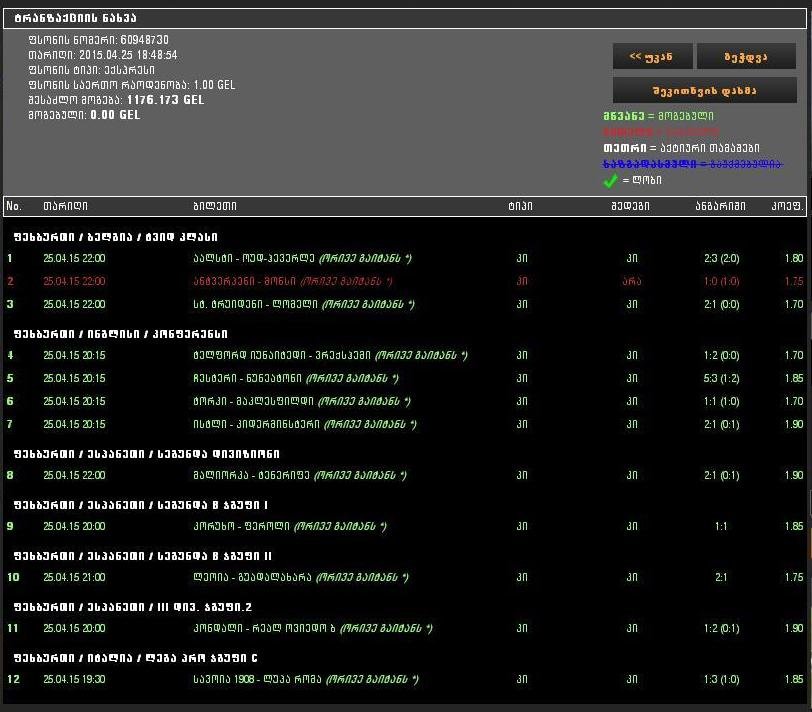
Task: Click date "25.04.15 19:30" in row 12
Action: [x=74, y=679]
